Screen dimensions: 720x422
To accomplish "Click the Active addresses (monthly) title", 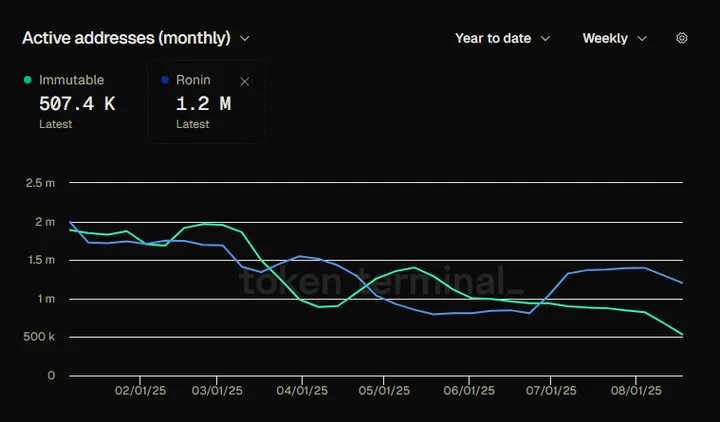I will click(126, 38).
